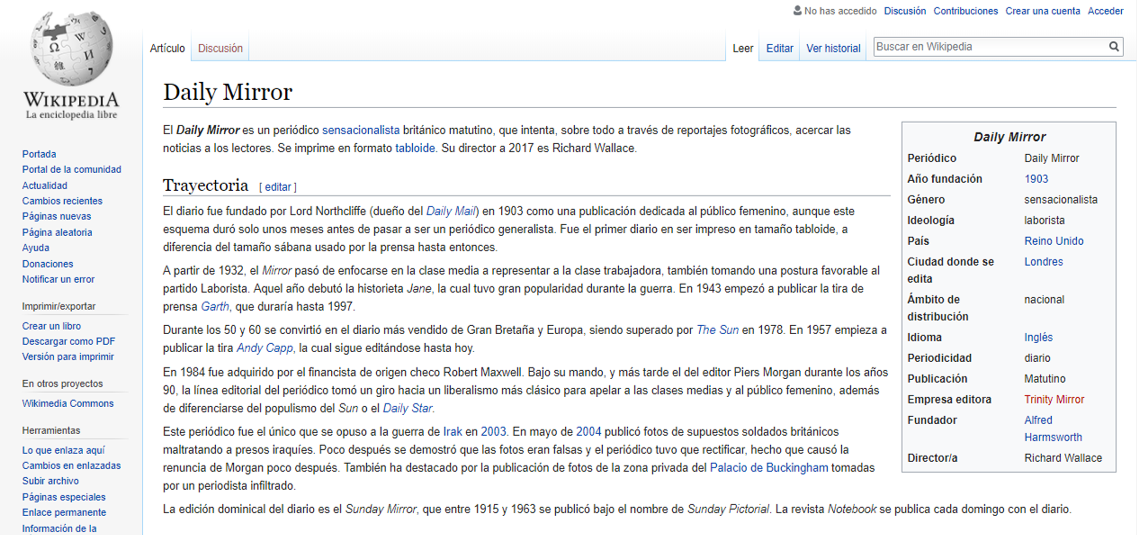Screen dimensions: 1137x535
Task: Click the search magnifying glass icon
Action: 1114,47
